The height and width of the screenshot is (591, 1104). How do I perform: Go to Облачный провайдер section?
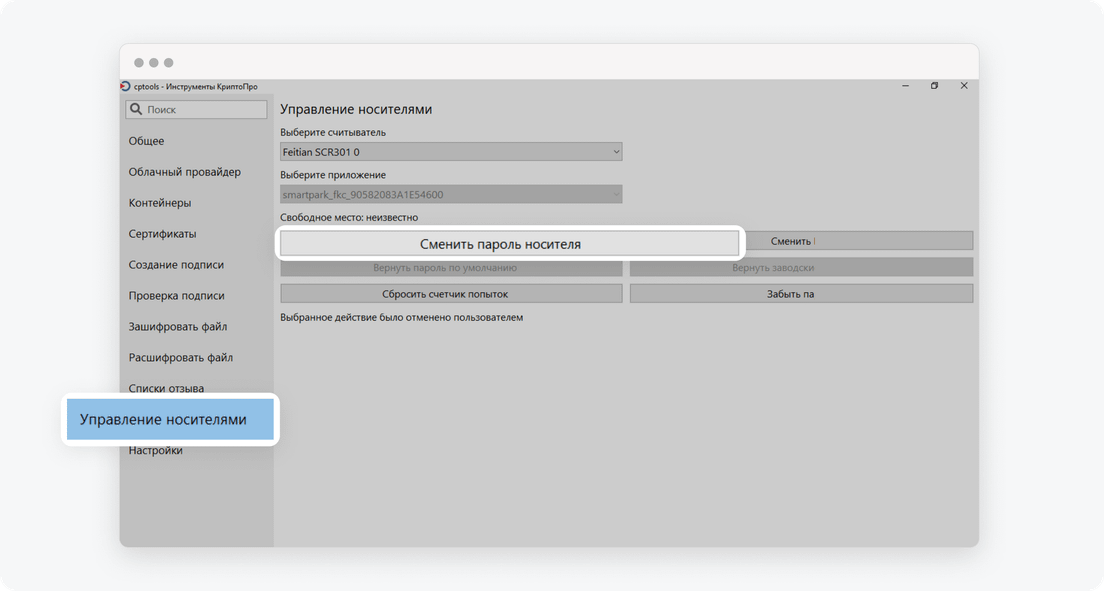click(185, 172)
